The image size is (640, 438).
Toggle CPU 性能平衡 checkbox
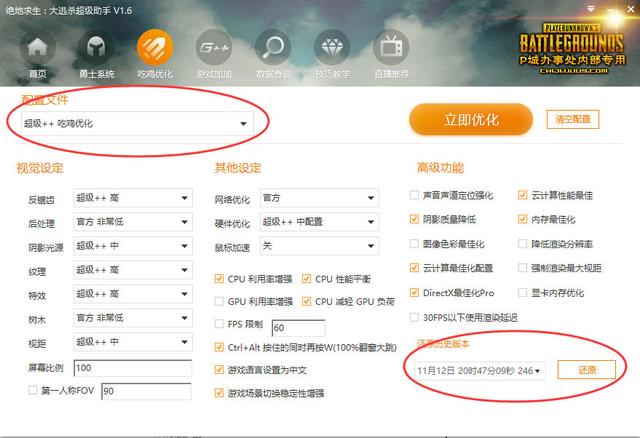(306, 279)
